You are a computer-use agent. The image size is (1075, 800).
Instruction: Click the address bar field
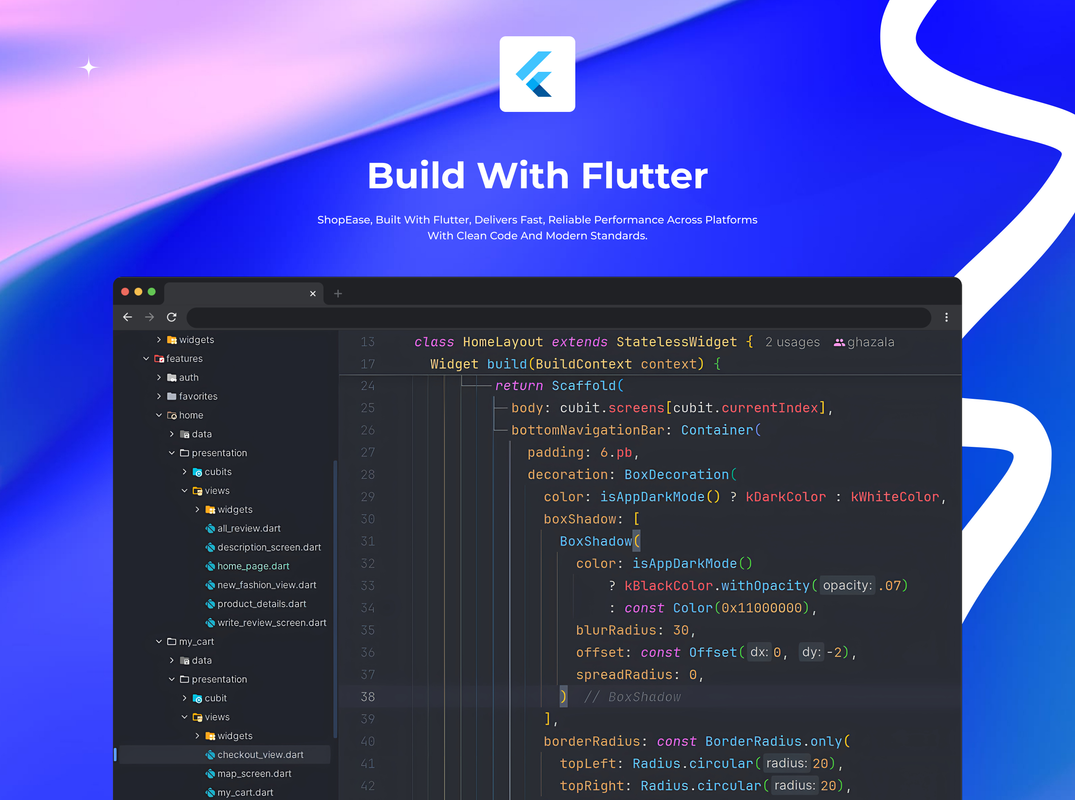click(x=558, y=317)
